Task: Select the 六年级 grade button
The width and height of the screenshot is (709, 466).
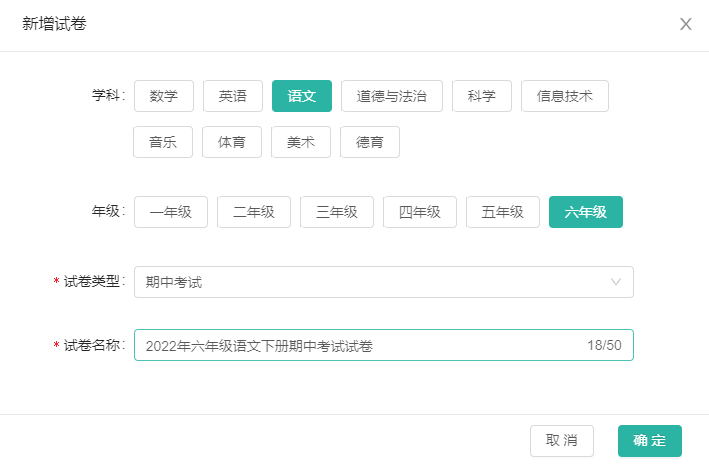Action: (586, 212)
